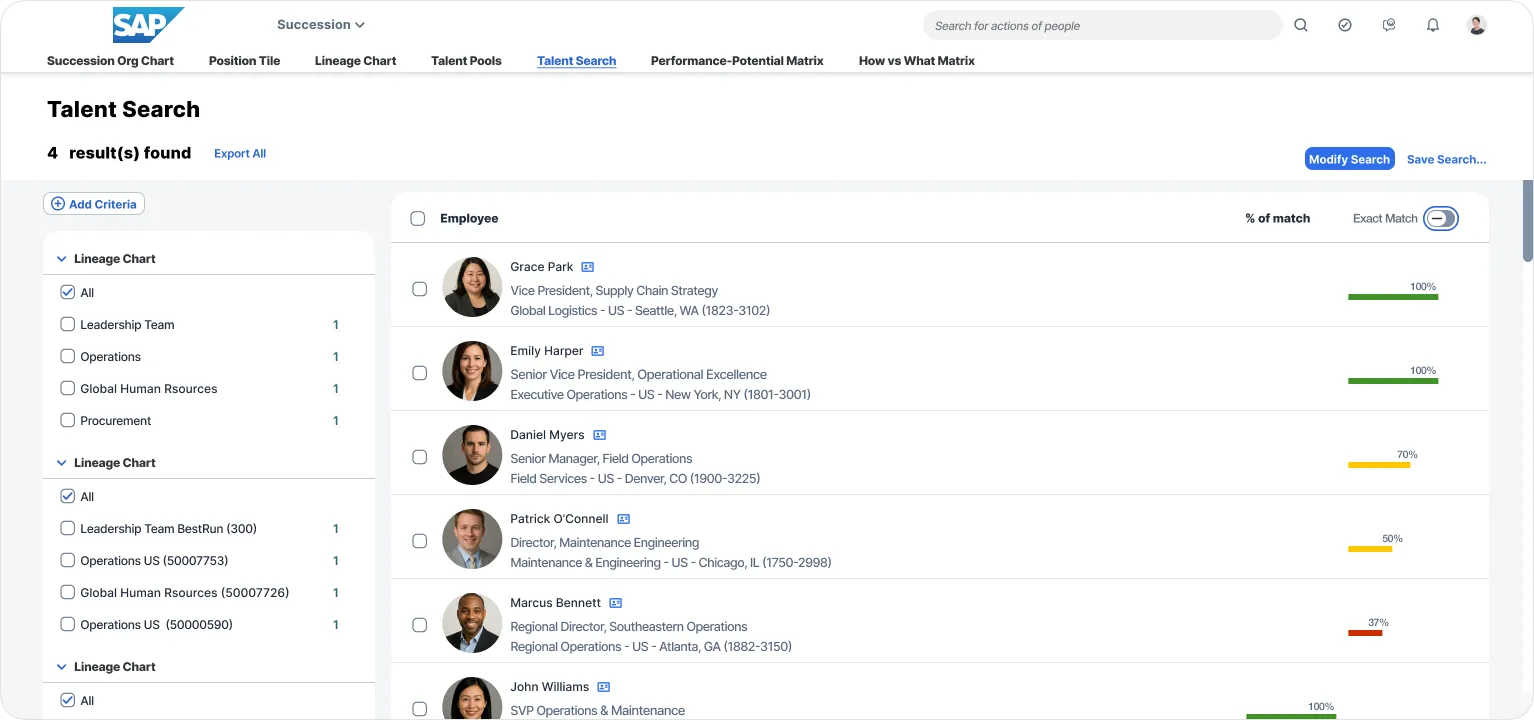
Task: Click the Export All link
Action: click(239, 153)
